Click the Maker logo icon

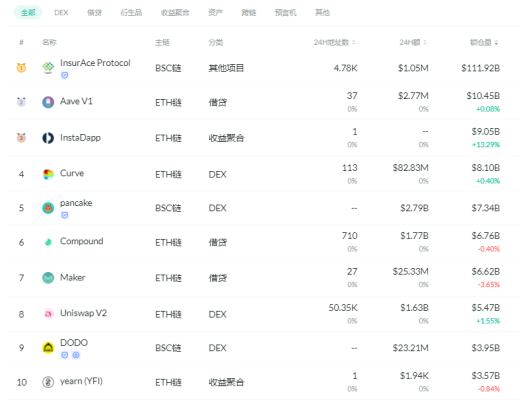point(48,278)
